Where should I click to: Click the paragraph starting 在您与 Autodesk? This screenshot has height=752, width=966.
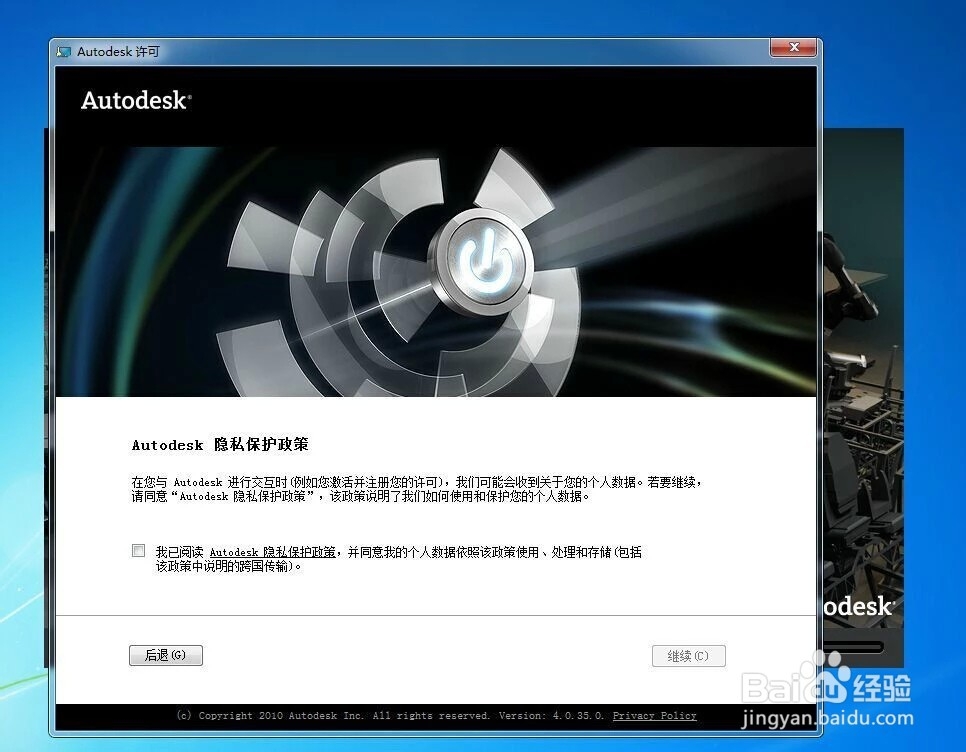(x=416, y=489)
